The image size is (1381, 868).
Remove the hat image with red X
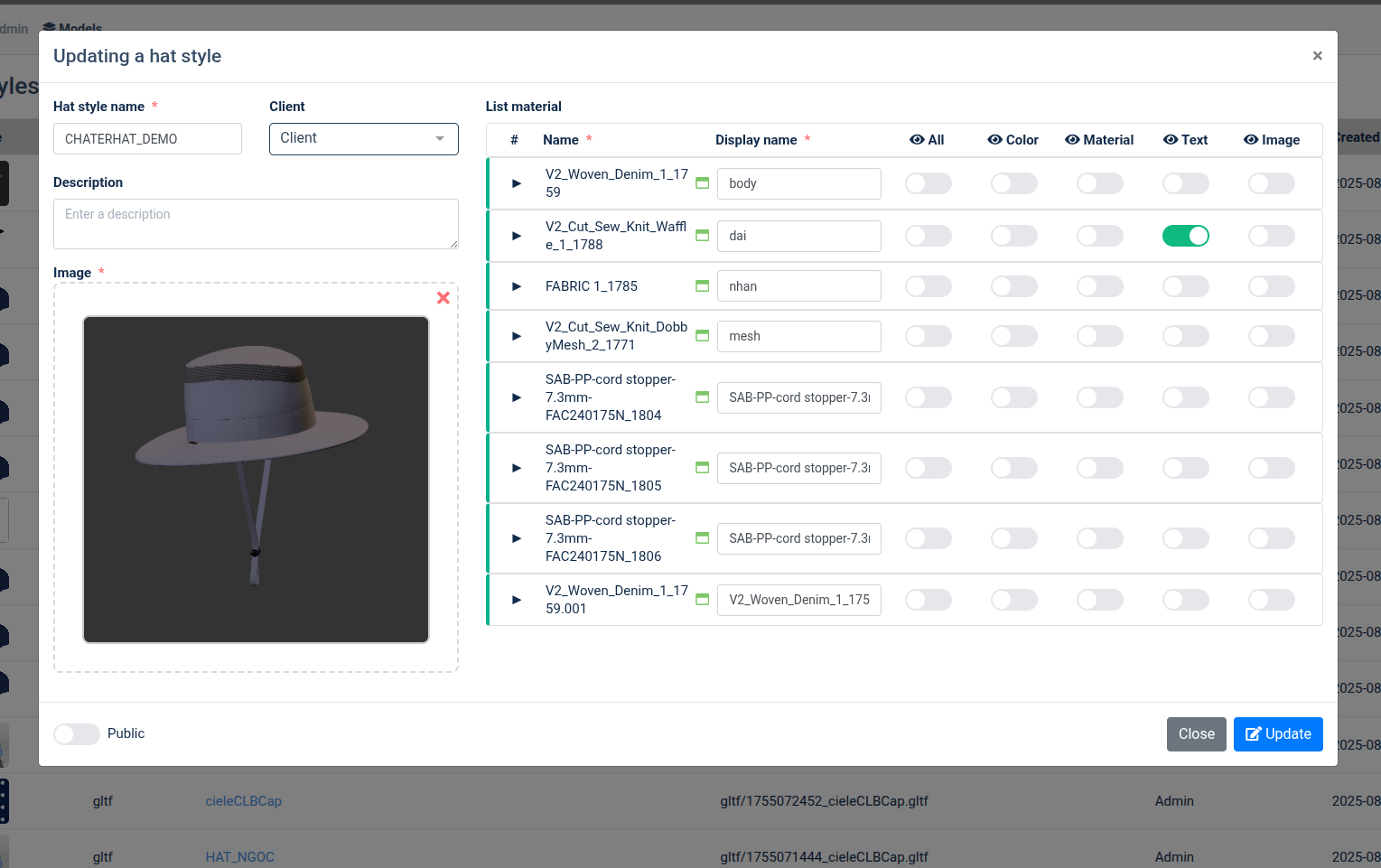[443, 298]
